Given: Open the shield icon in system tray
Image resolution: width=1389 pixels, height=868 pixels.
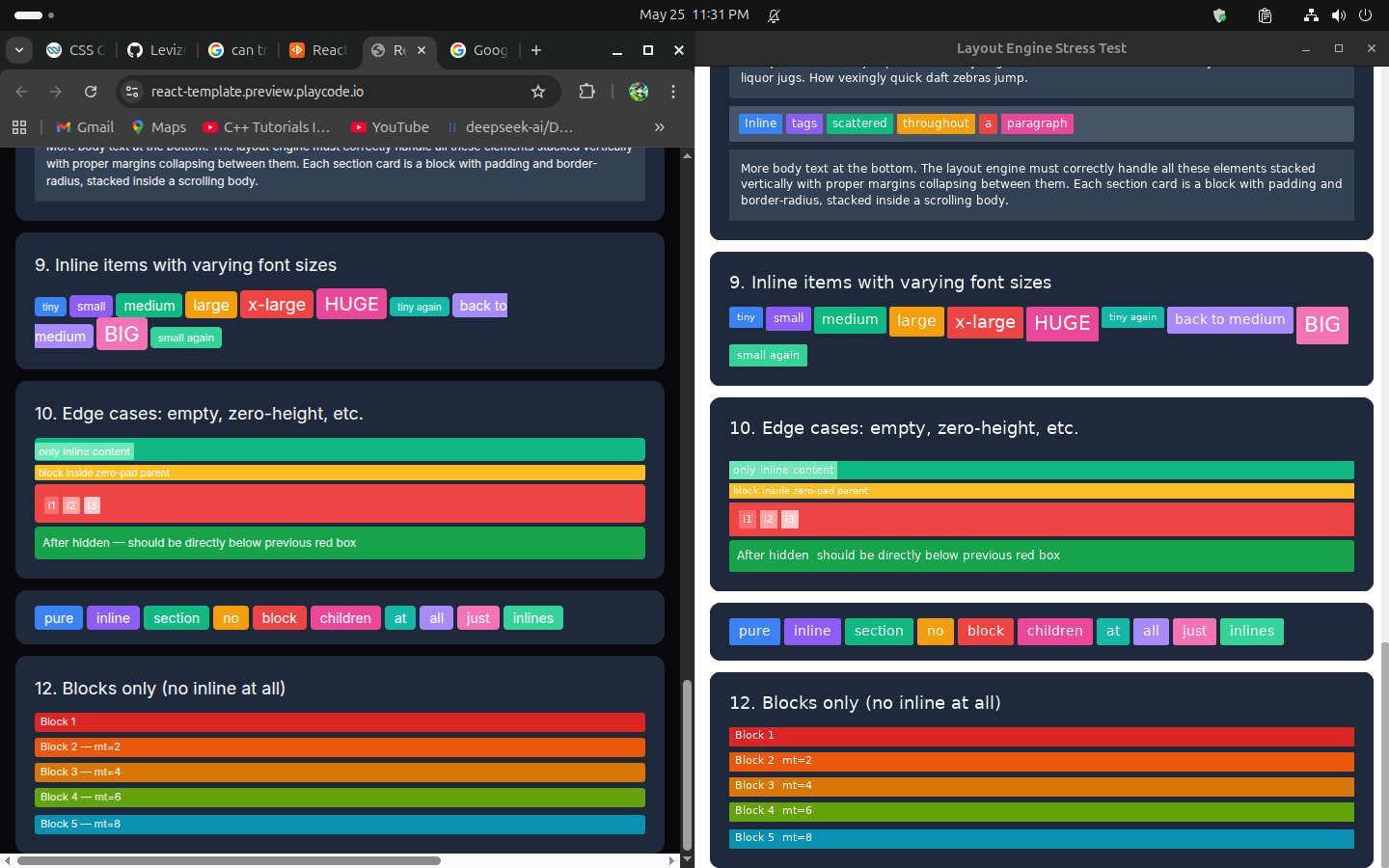Looking at the screenshot, I should coord(1219,15).
